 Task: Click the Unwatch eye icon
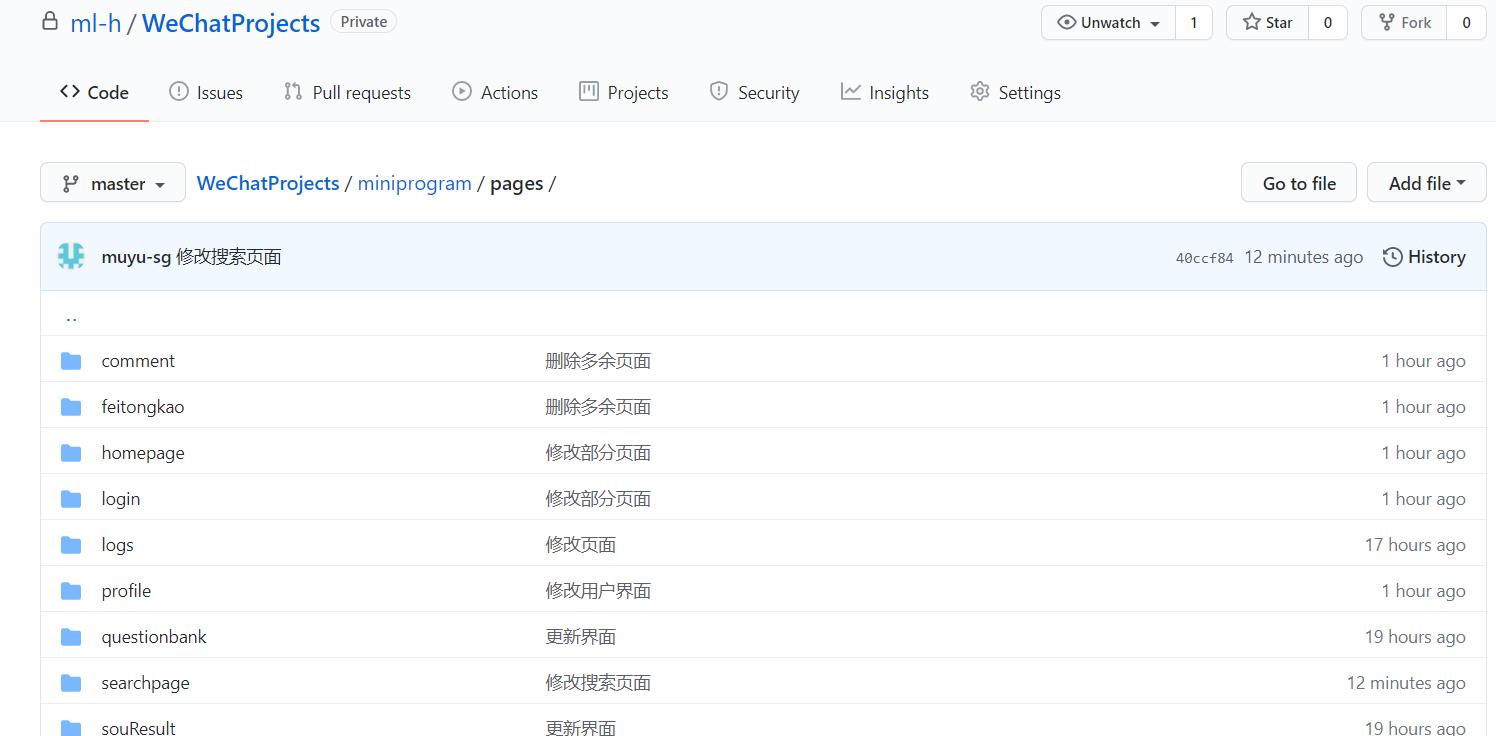pos(1067,22)
